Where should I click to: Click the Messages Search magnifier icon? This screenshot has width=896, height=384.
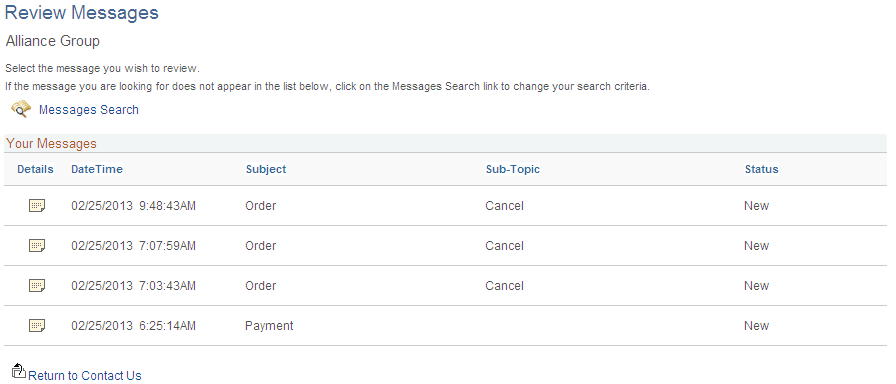pos(21,109)
